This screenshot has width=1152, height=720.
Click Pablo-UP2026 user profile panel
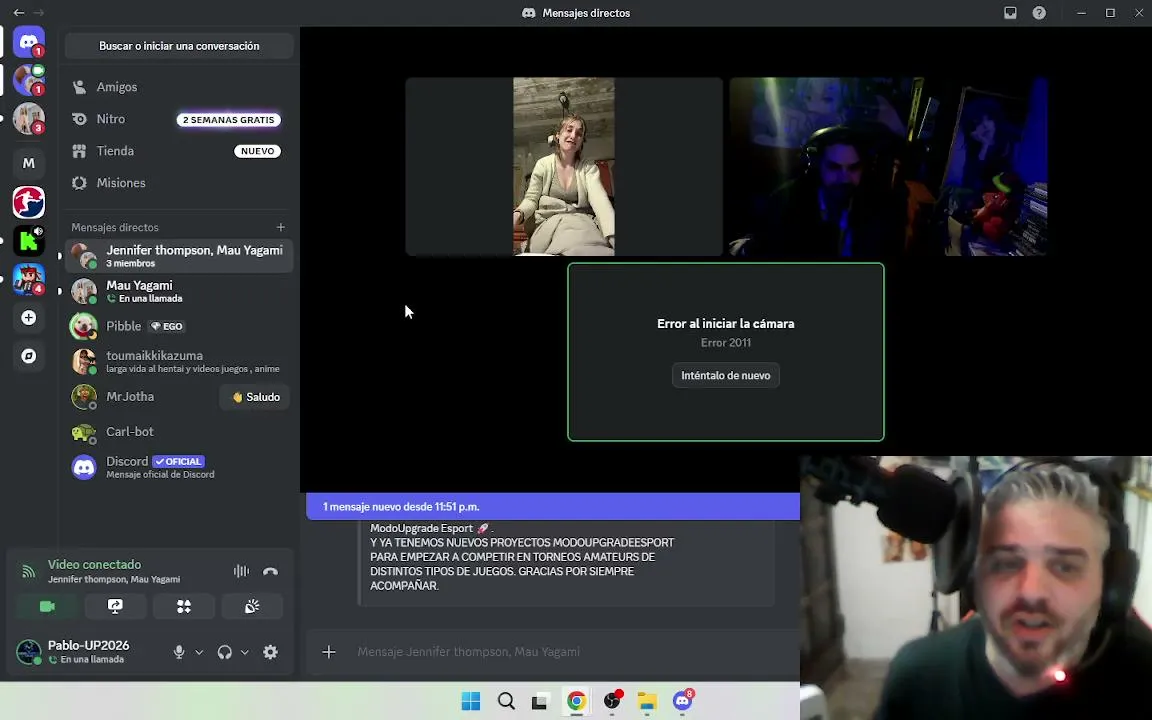[88, 652]
